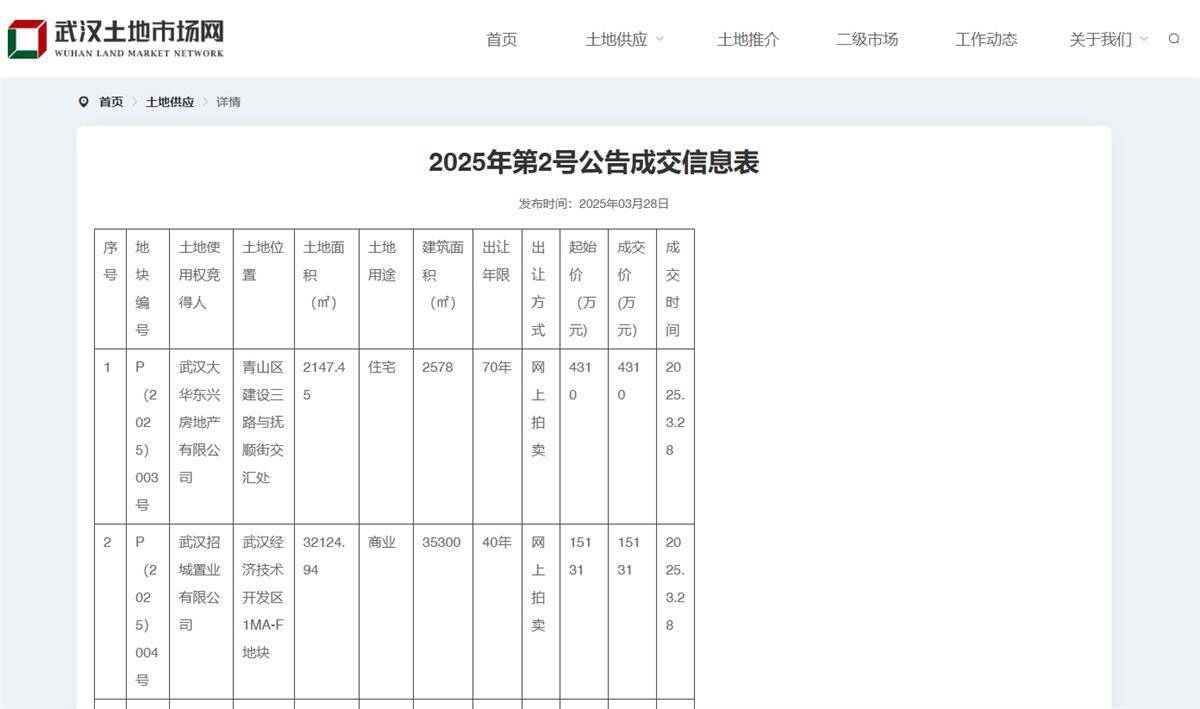Click parcel number P(2025)004号 cell
1200x709 pixels.
point(147,611)
